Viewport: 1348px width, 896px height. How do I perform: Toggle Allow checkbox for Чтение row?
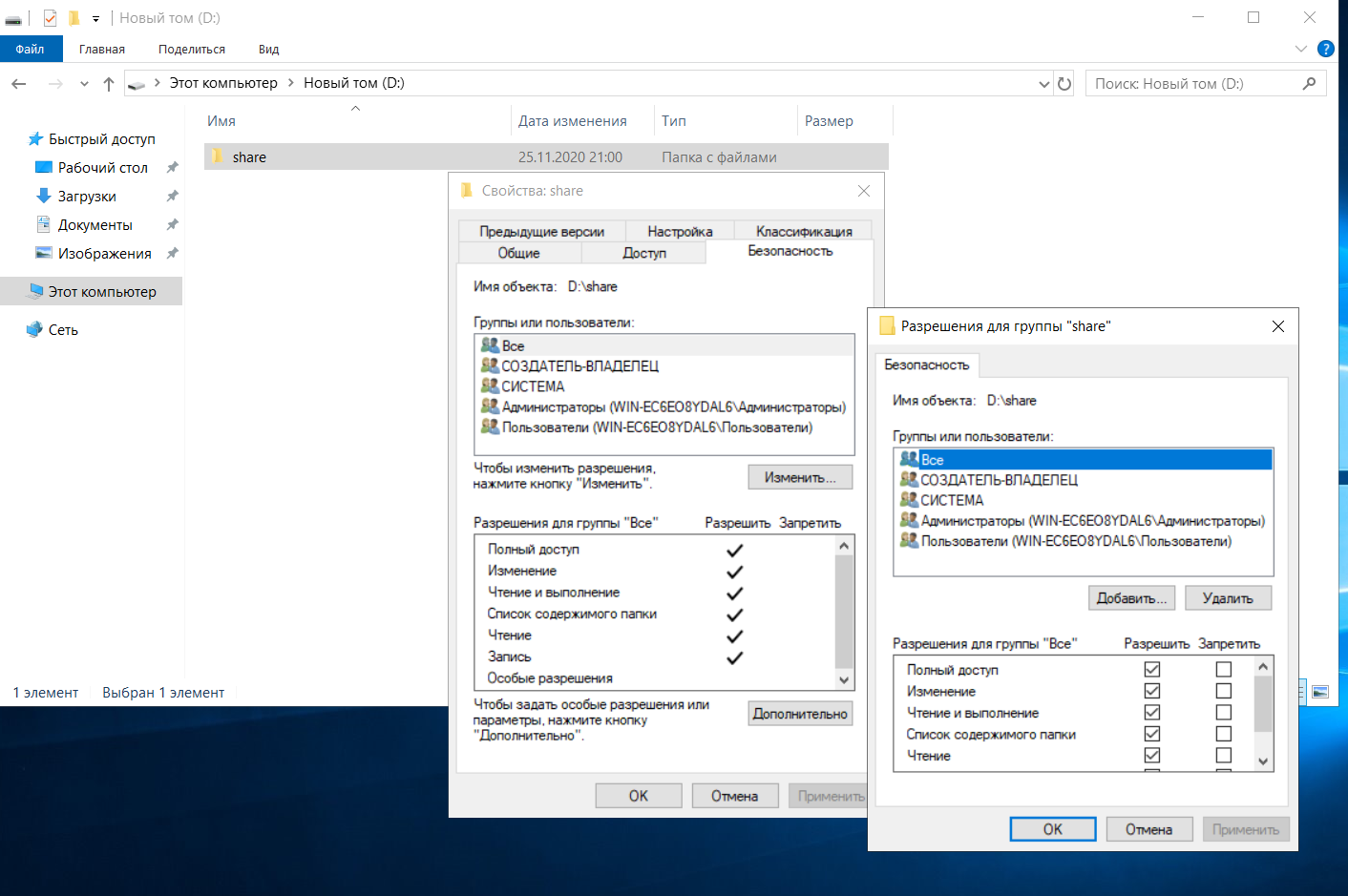tap(1152, 755)
